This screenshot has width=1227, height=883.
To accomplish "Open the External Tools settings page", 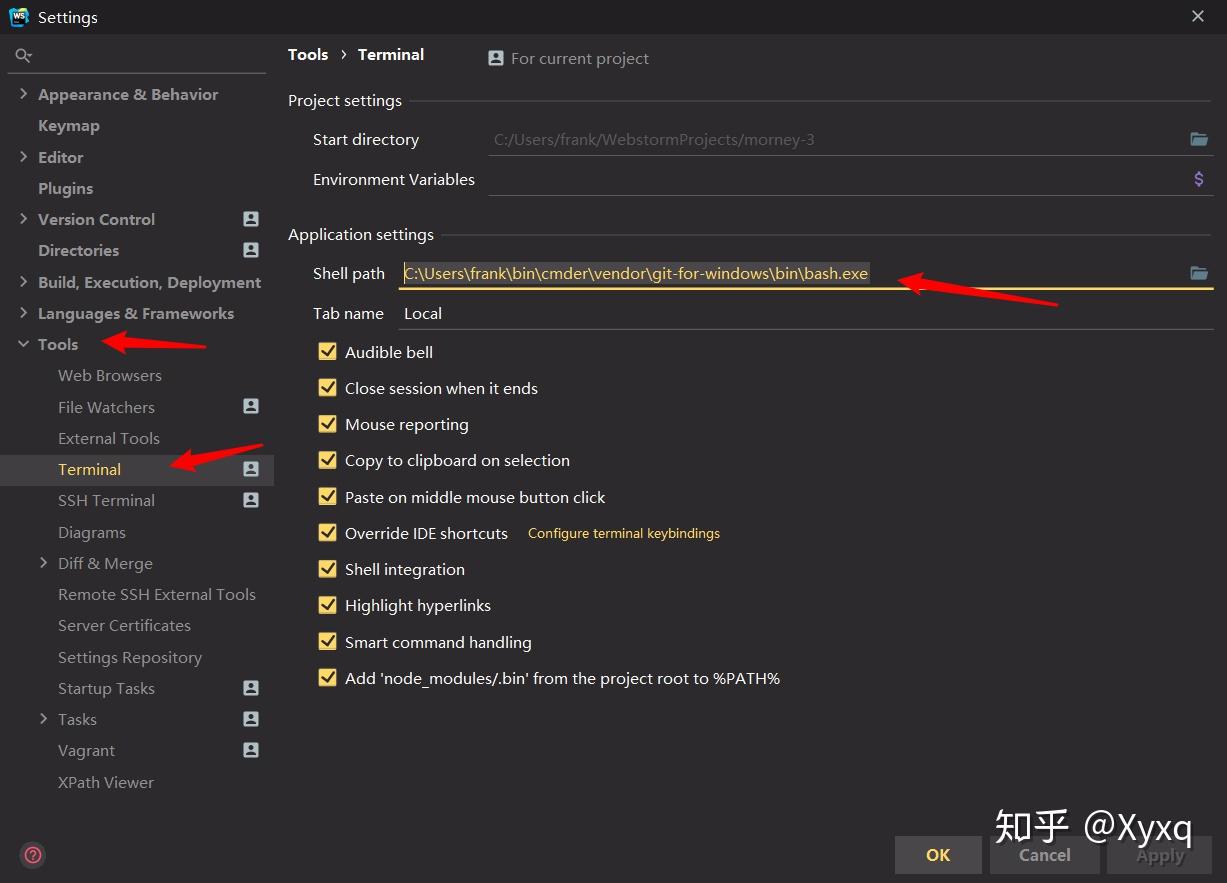I will (x=109, y=438).
